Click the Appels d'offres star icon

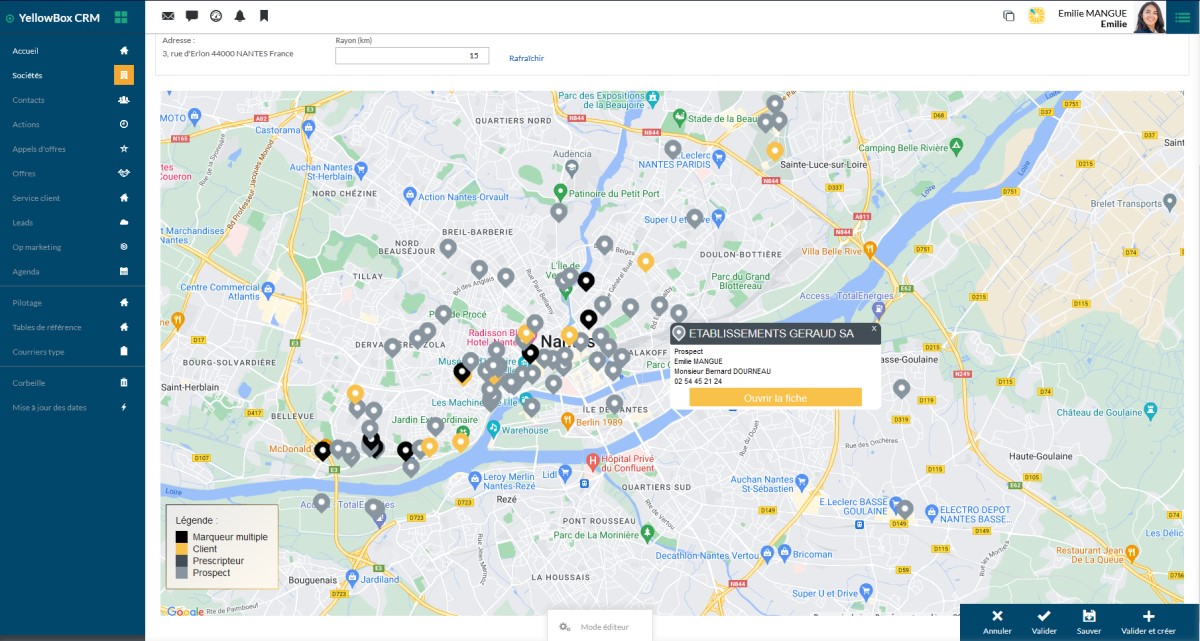point(124,149)
